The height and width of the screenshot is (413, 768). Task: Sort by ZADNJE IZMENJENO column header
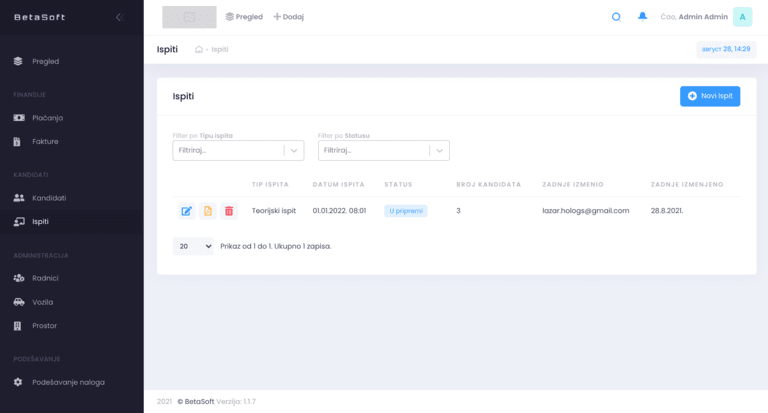point(687,185)
